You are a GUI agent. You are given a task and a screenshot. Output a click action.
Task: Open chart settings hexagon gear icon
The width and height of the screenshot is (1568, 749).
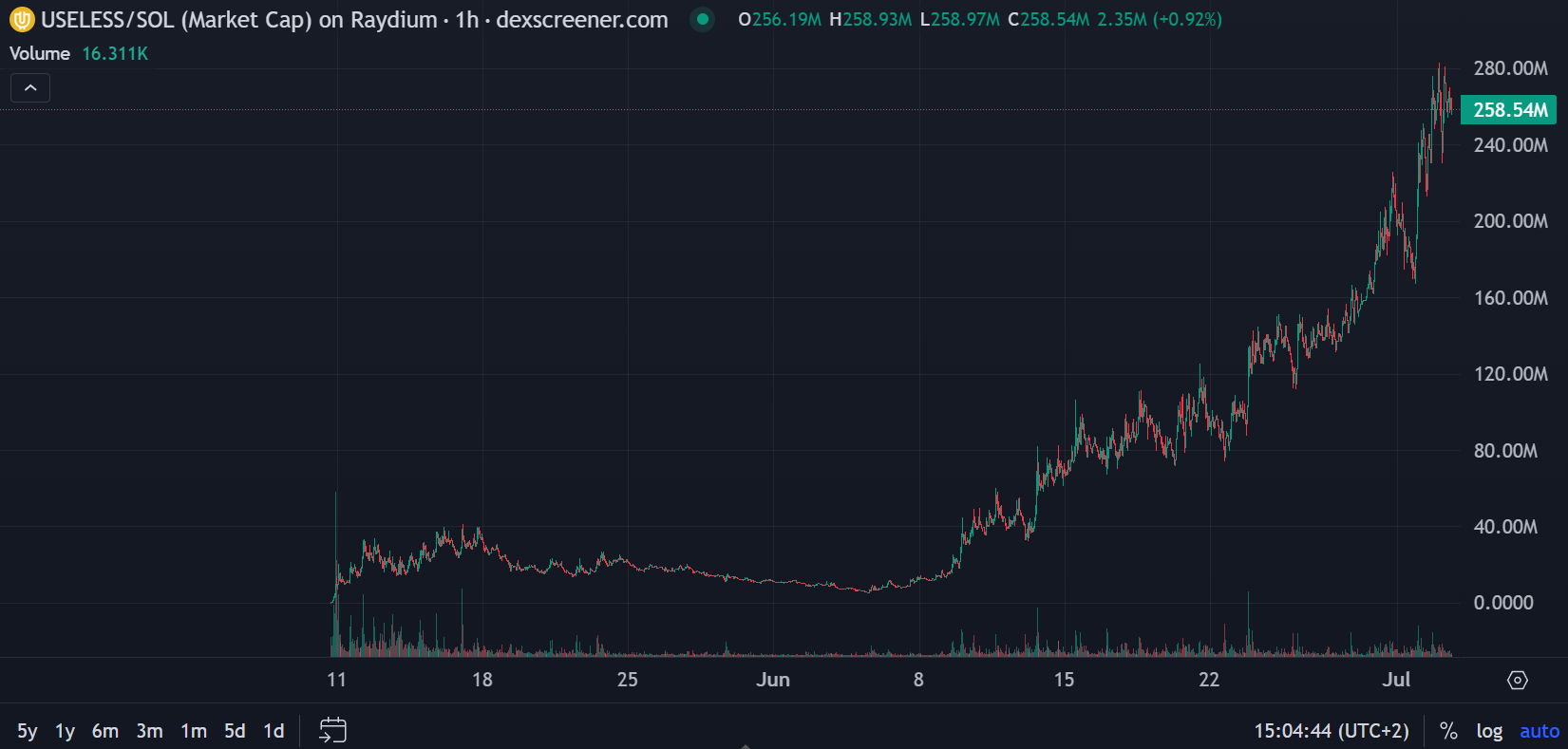[1518, 680]
